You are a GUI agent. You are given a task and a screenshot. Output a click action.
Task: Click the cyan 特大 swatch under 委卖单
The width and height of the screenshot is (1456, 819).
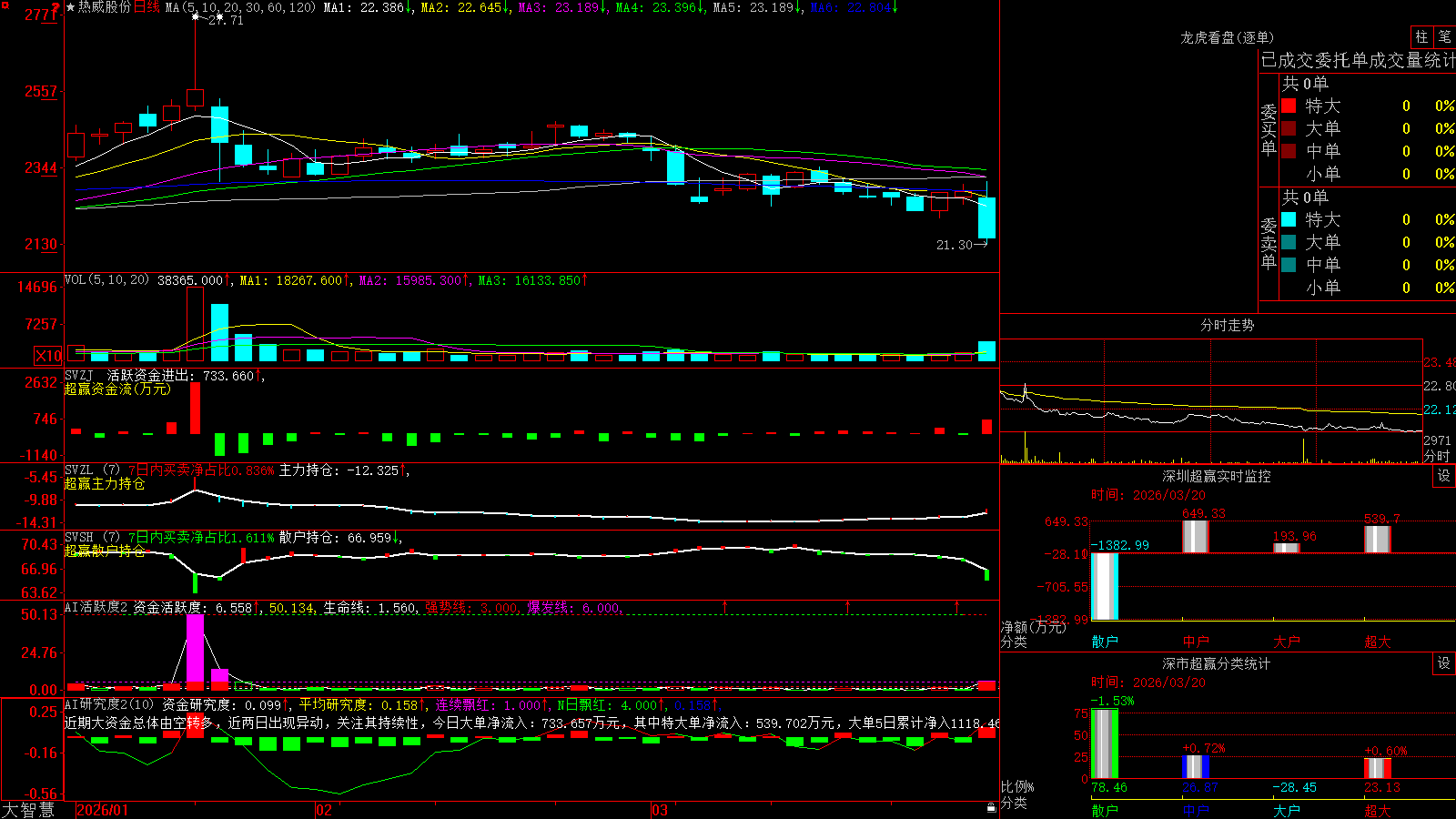click(1289, 219)
